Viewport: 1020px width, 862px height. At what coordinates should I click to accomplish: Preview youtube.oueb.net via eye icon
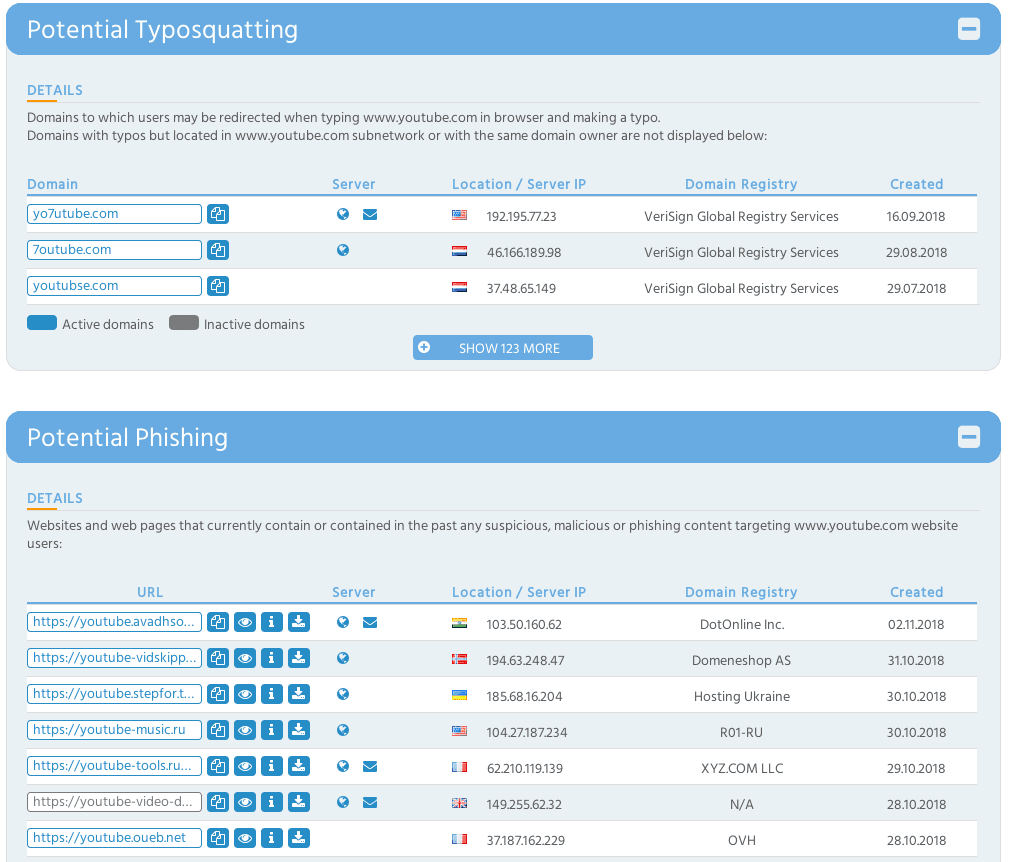click(x=245, y=838)
